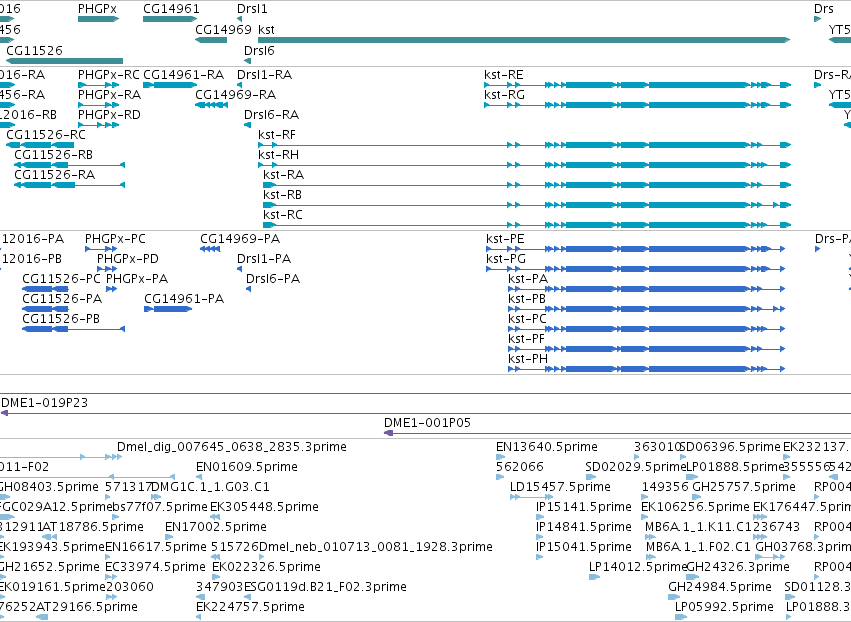Select the GH25757.5prime EST label

[x=744, y=487]
